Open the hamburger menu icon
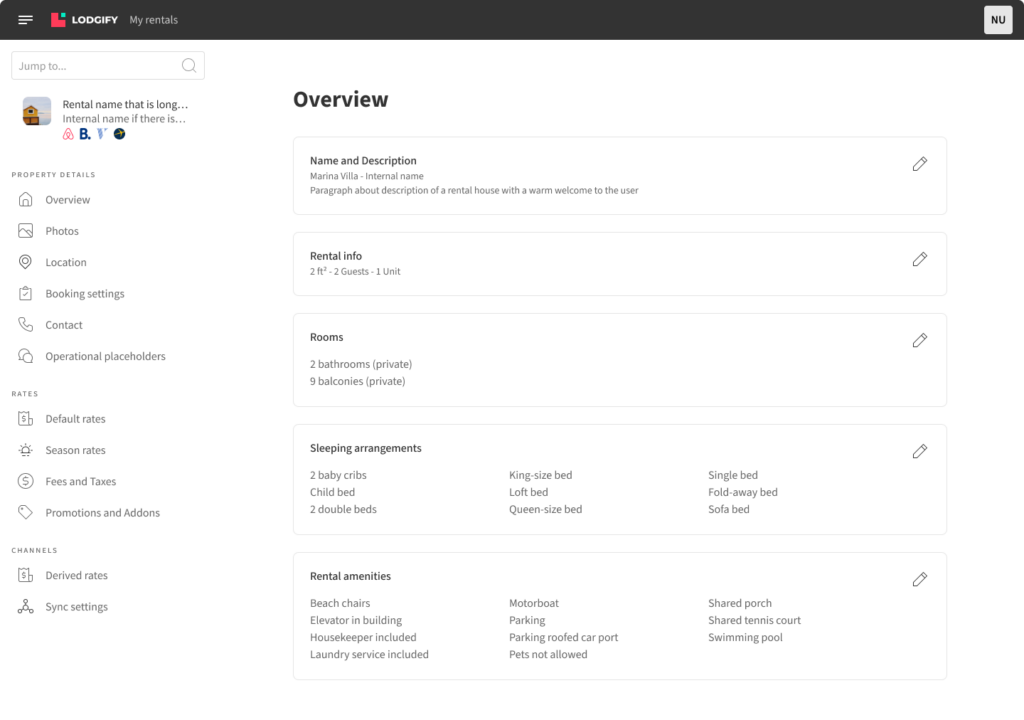 click(x=25, y=20)
